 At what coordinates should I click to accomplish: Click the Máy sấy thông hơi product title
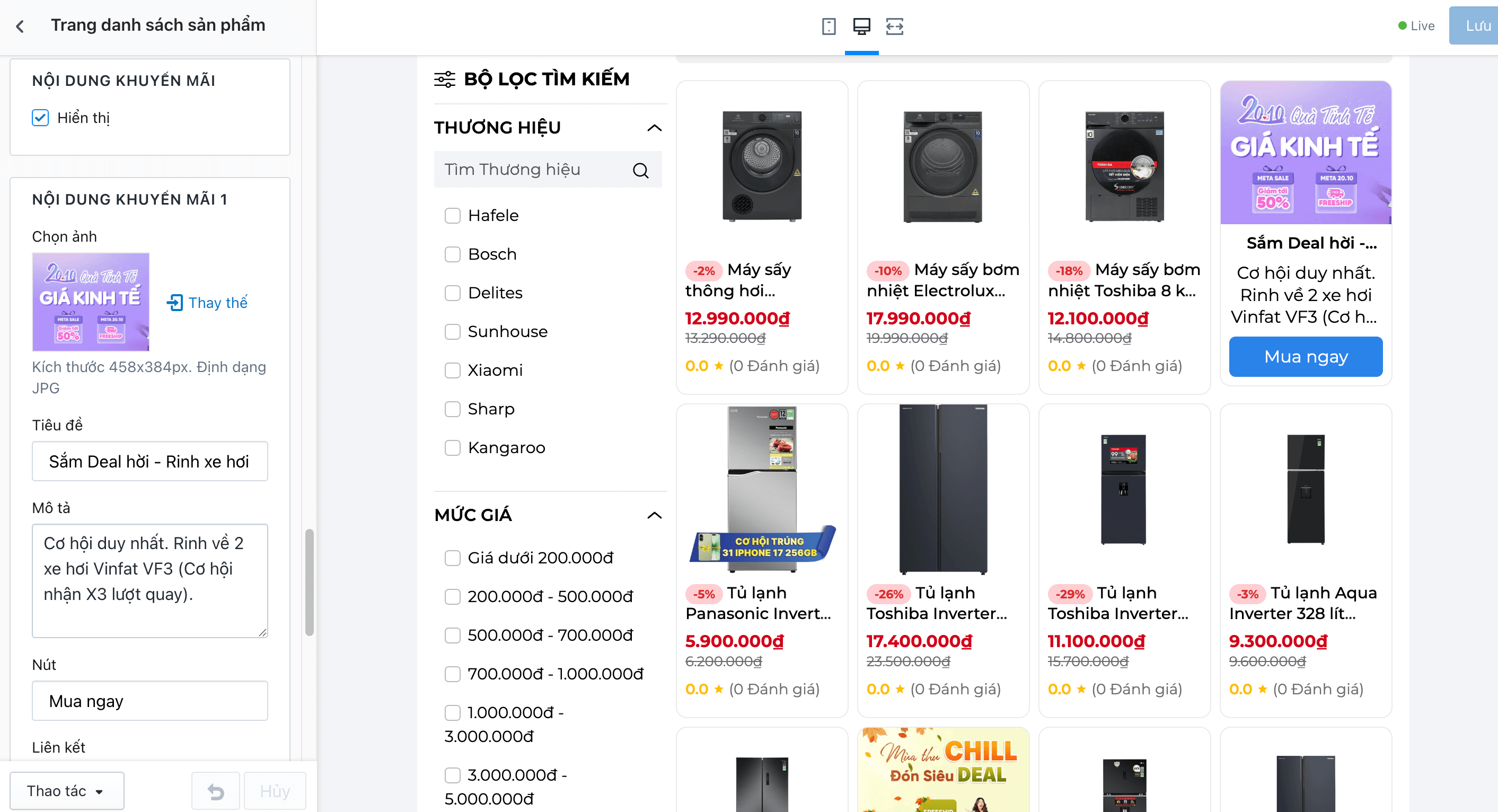[x=738, y=280]
